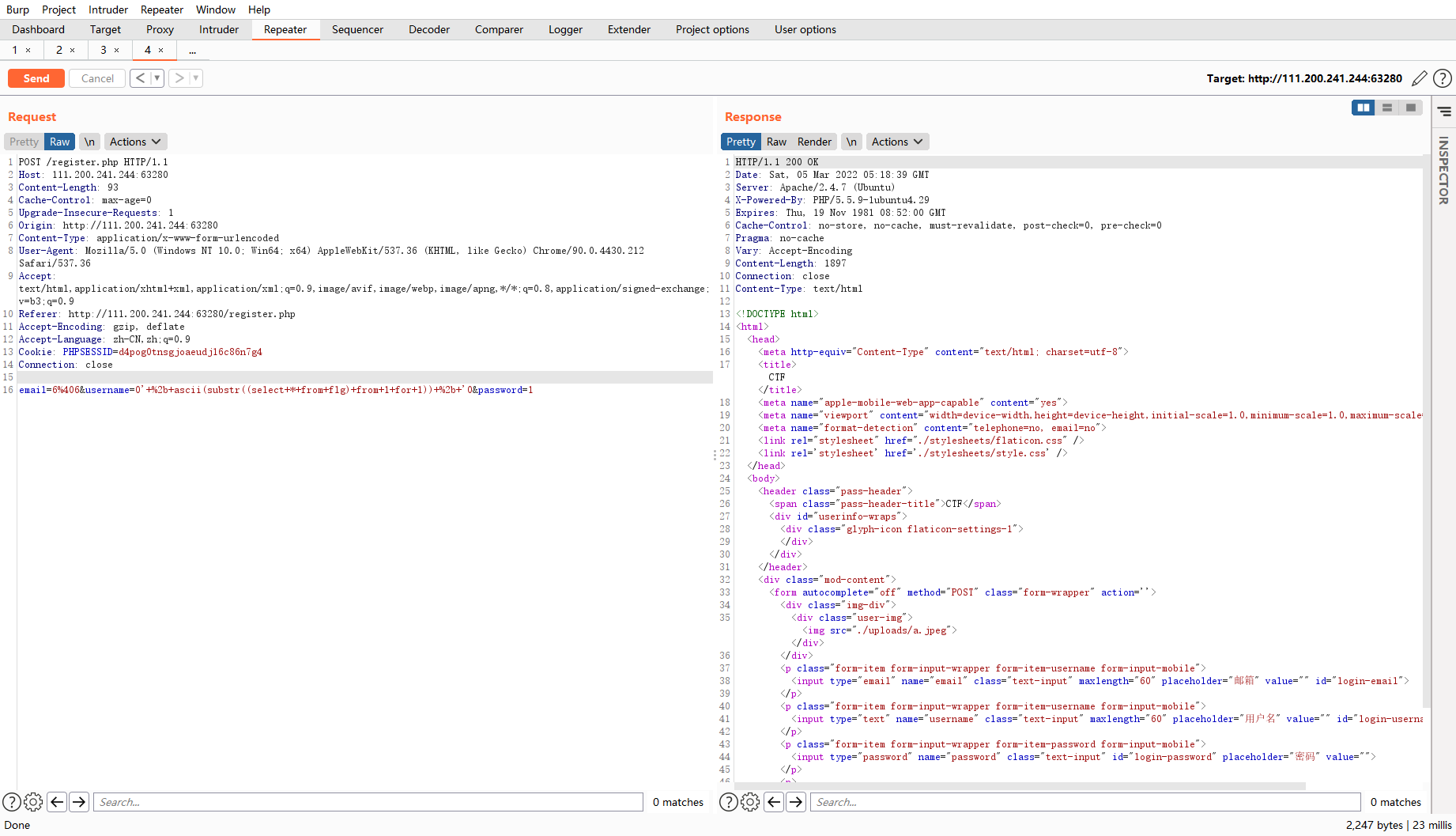This screenshot has width=1456, height=836.
Task: Open User options tab
Action: 805,29
